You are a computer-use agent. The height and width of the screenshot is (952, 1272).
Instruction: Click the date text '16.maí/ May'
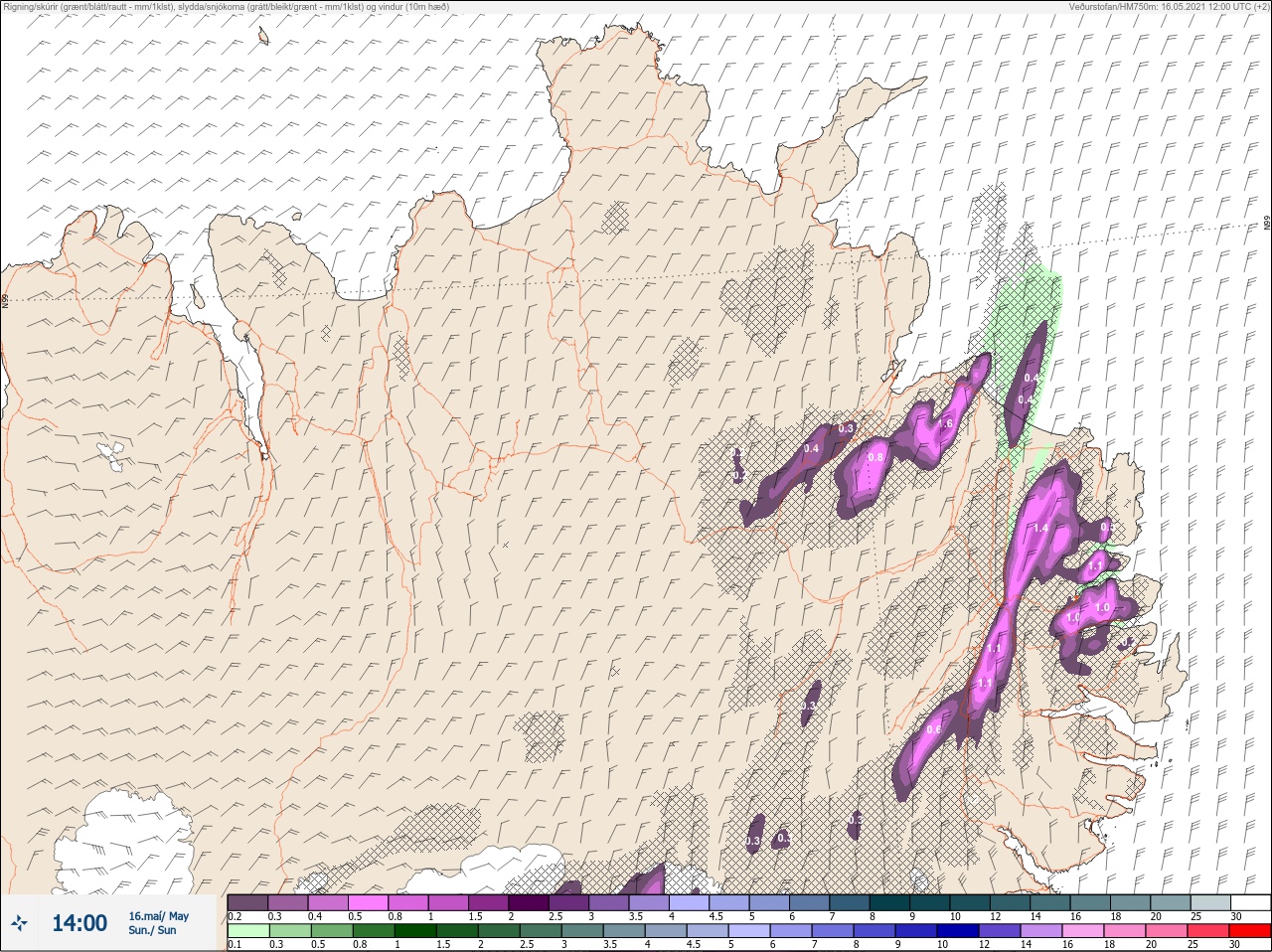(158, 916)
